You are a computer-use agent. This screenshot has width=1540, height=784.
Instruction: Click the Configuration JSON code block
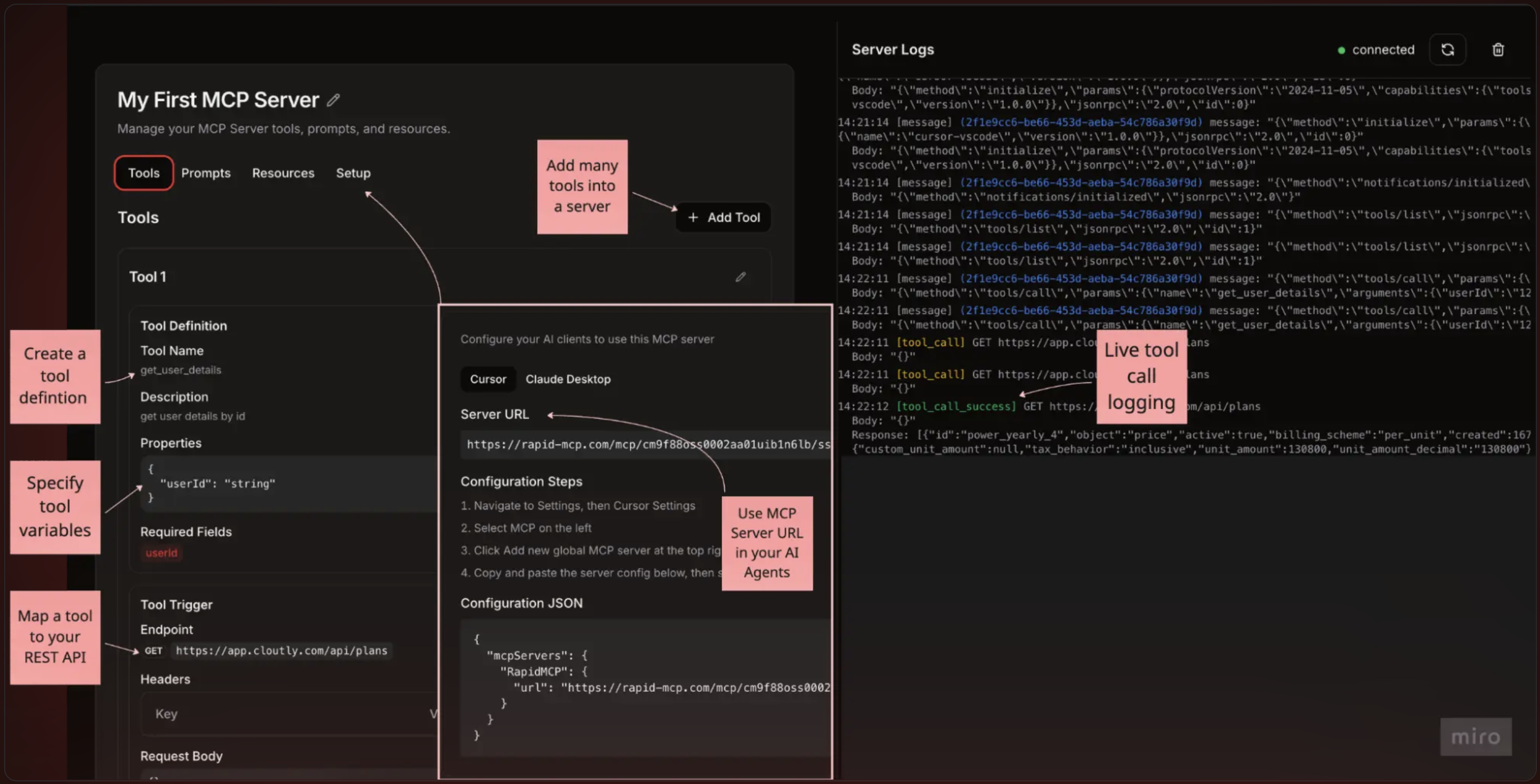(x=646, y=688)
